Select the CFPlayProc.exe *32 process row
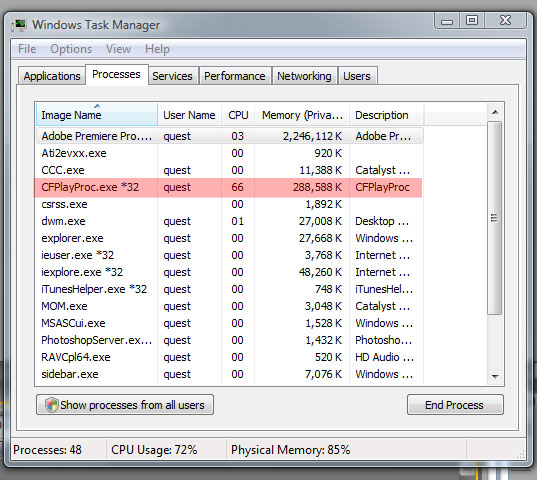This screenshot has width=537, height=480. coord(228,187)
